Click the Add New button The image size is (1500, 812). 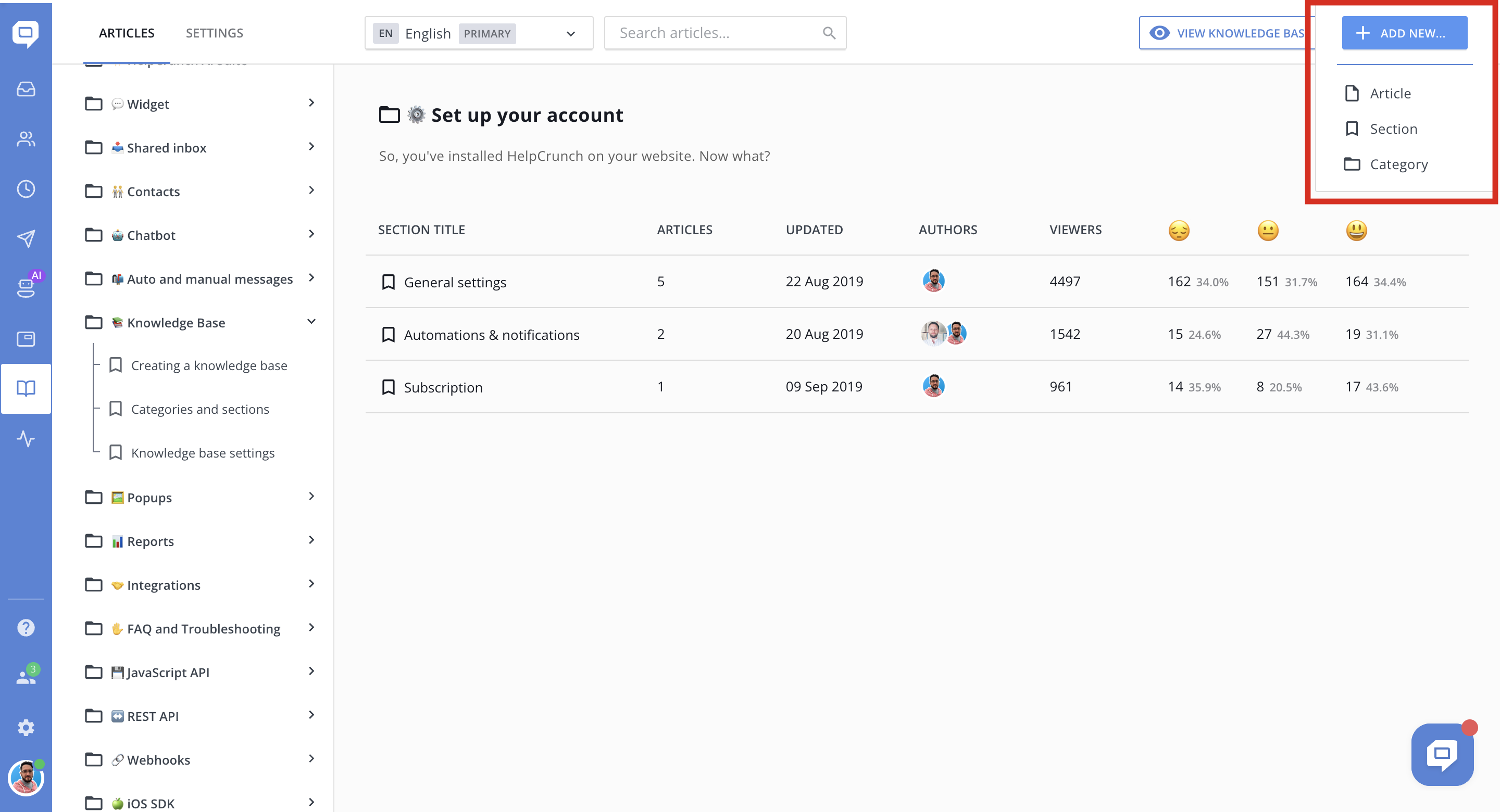(x=1404, y=33)
